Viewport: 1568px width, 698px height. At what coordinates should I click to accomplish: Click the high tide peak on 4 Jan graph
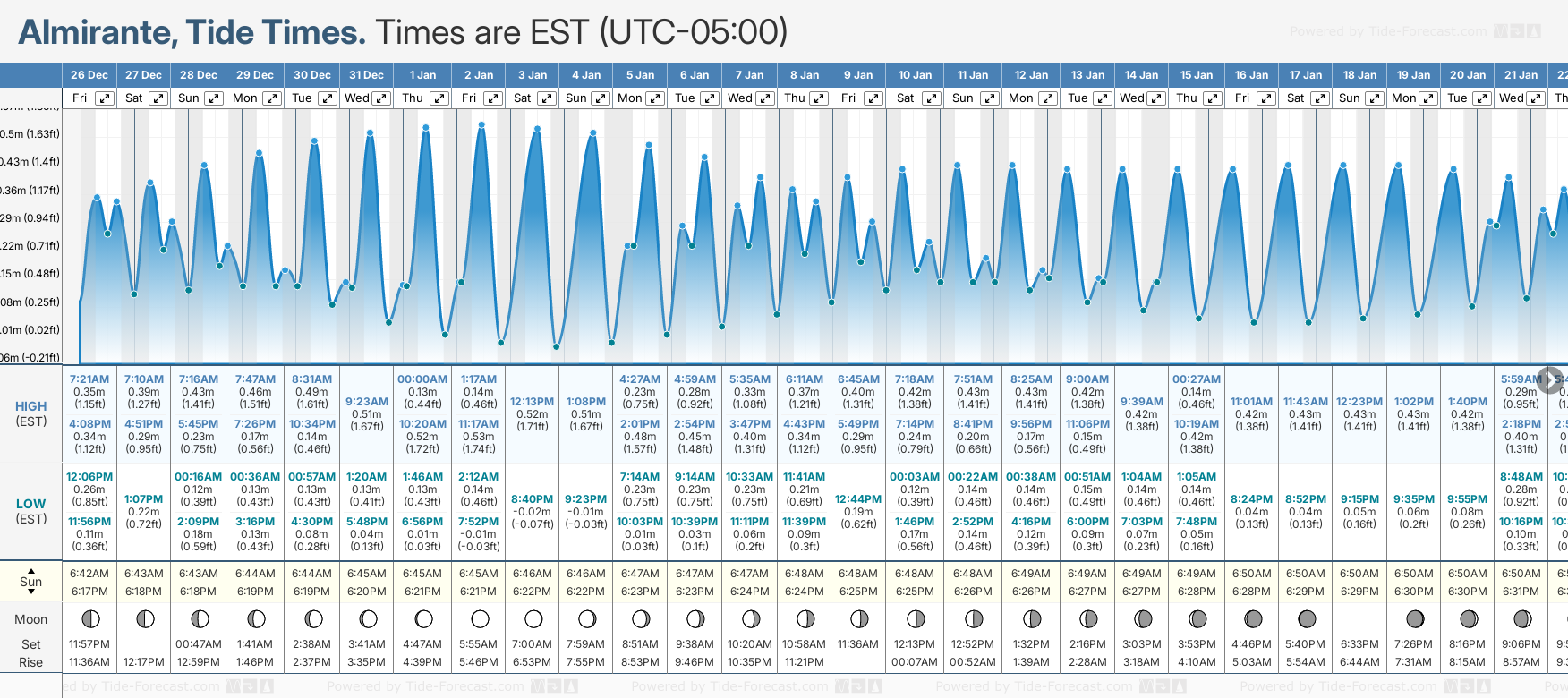click(592, 133)
